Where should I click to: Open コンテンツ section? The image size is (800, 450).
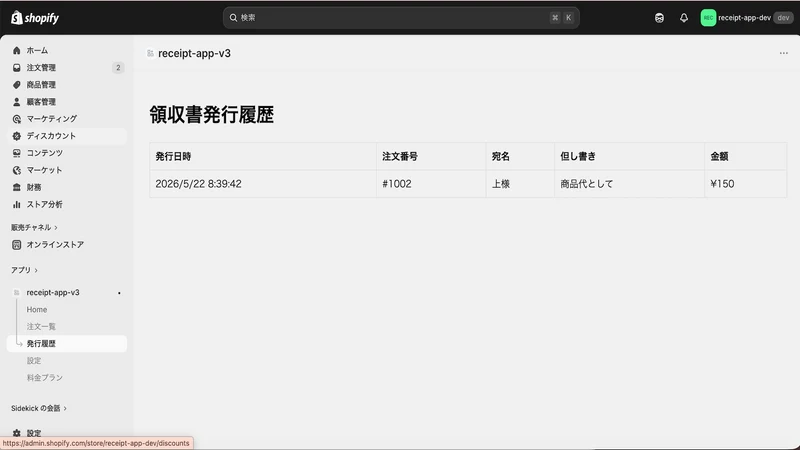click(x=67, y=153)
